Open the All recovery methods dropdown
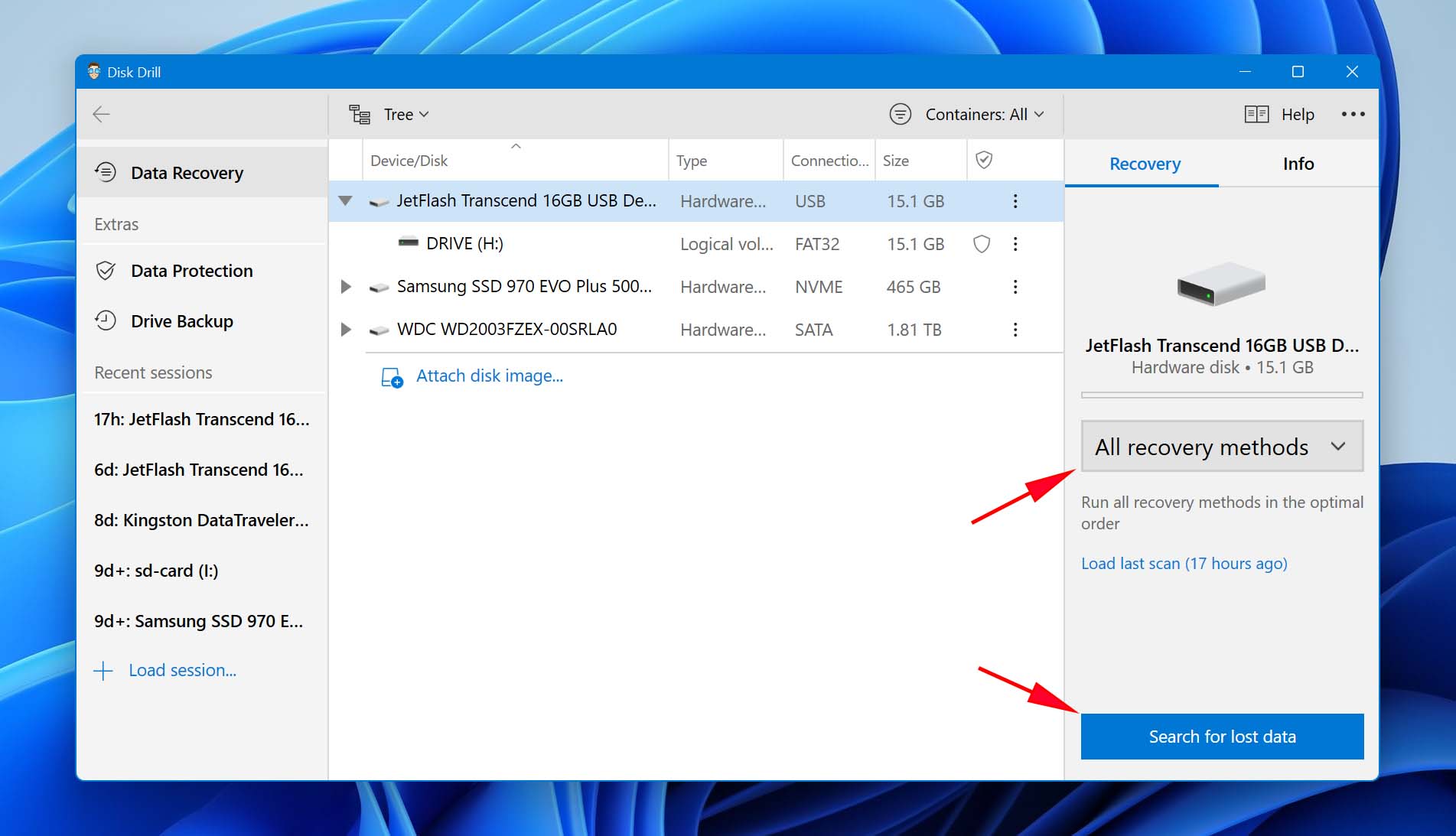 click(x=1222, y=446)
